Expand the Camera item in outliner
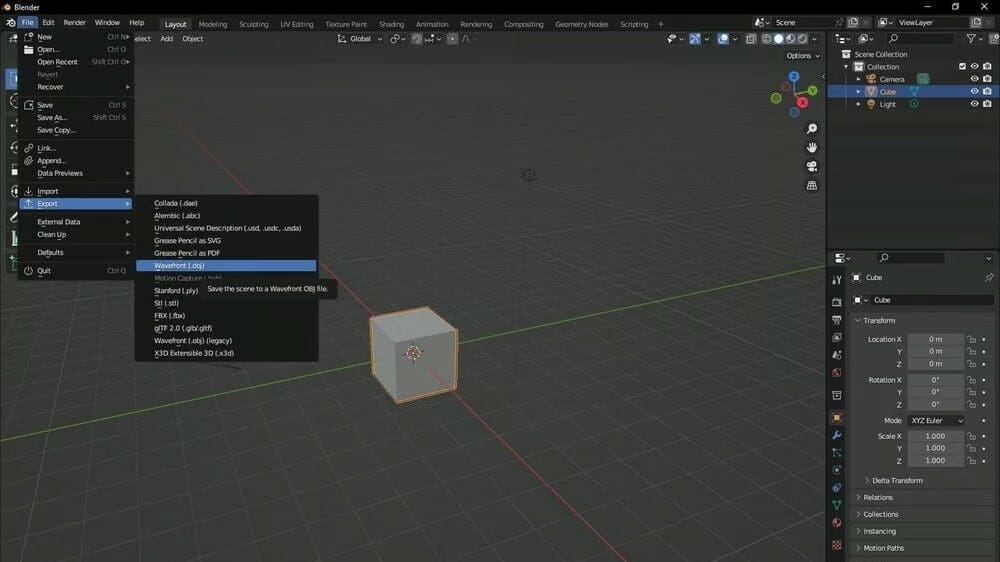 tap(858, 79)
